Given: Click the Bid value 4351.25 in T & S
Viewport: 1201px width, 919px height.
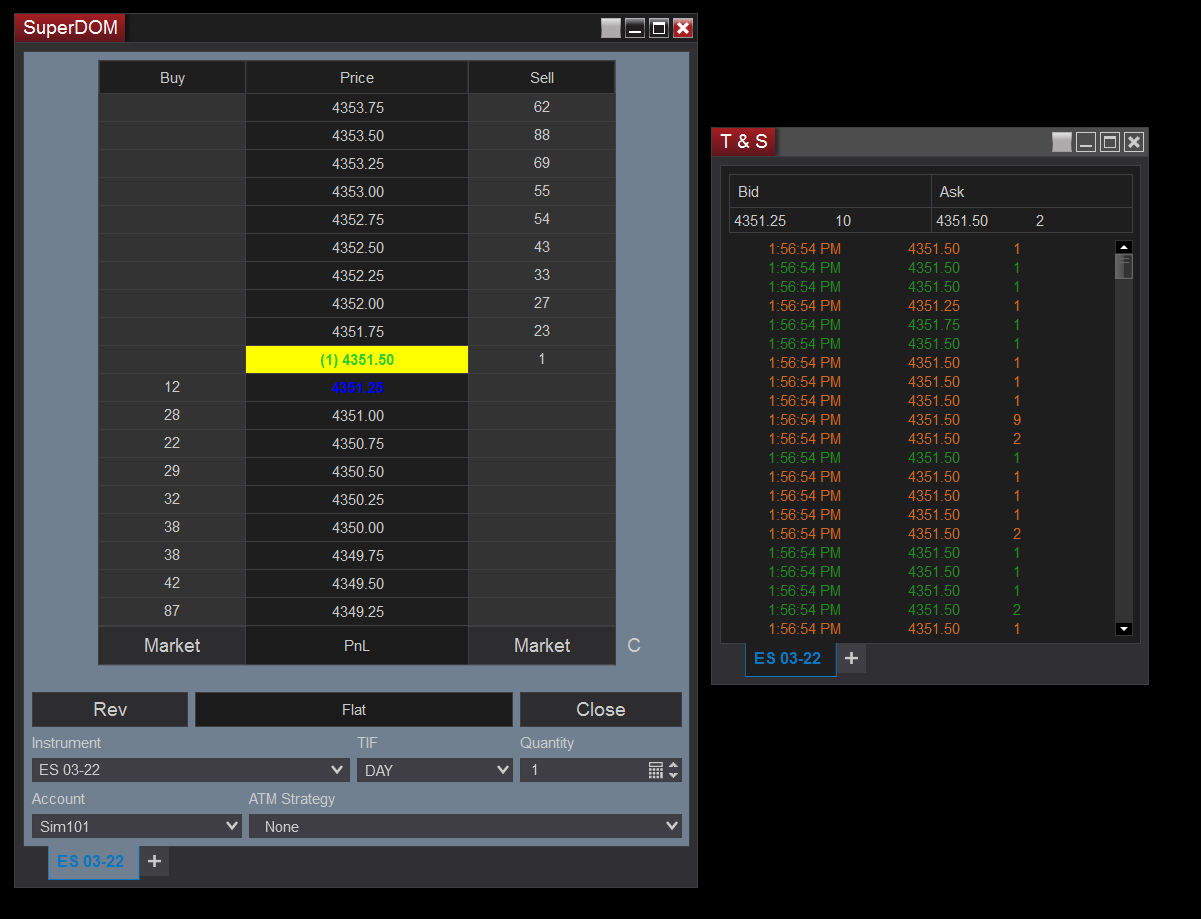Looking at the screenshot, I should pos(758,221).
